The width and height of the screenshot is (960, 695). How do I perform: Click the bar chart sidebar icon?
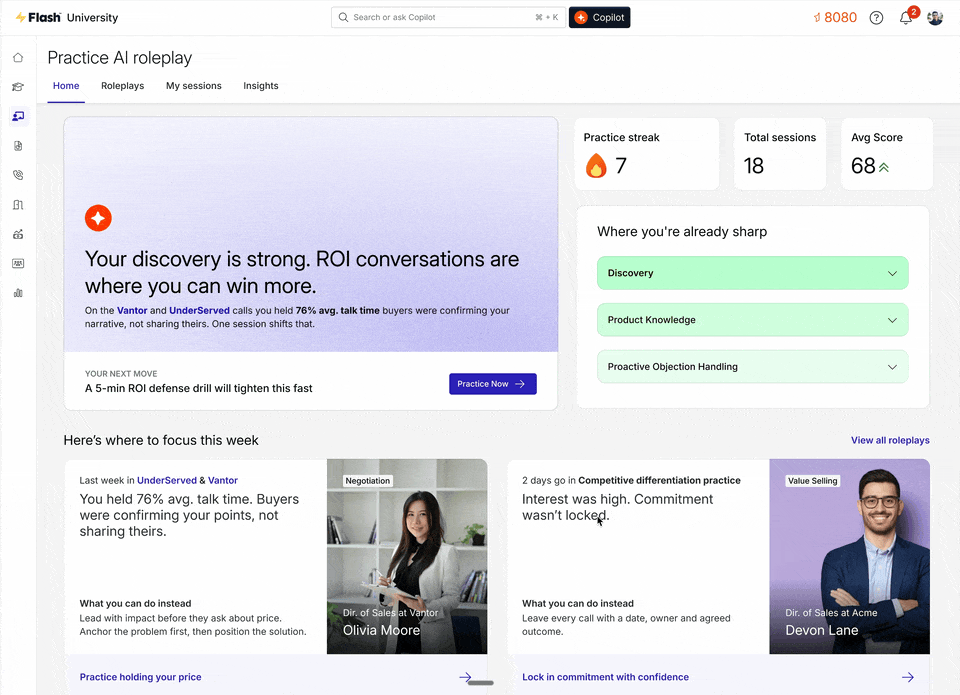click(x=18, y=293)
